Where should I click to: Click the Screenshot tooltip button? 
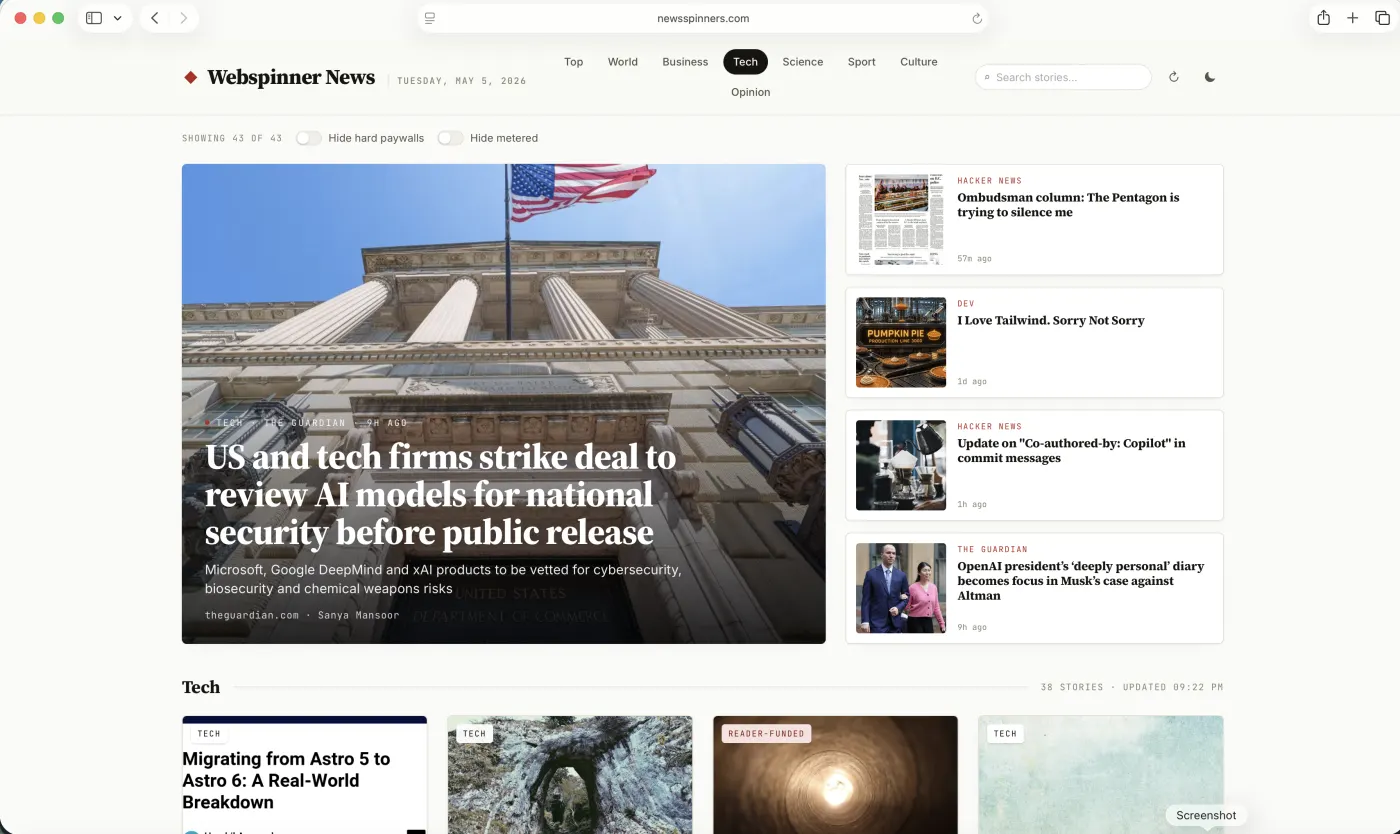coord(1206,815)
